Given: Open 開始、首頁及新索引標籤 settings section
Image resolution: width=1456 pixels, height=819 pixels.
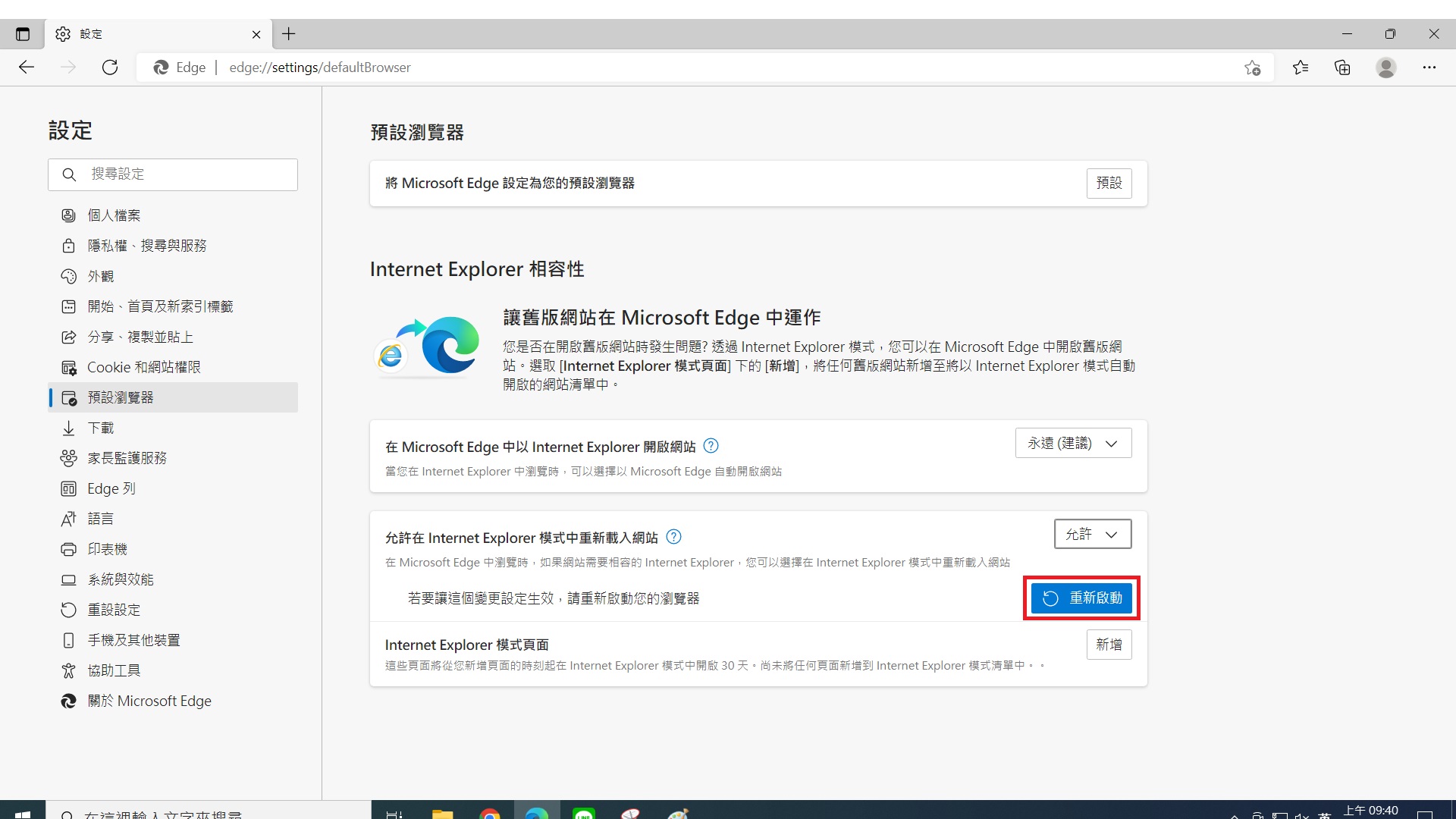Looking at the screenshot, I should 173,306.
